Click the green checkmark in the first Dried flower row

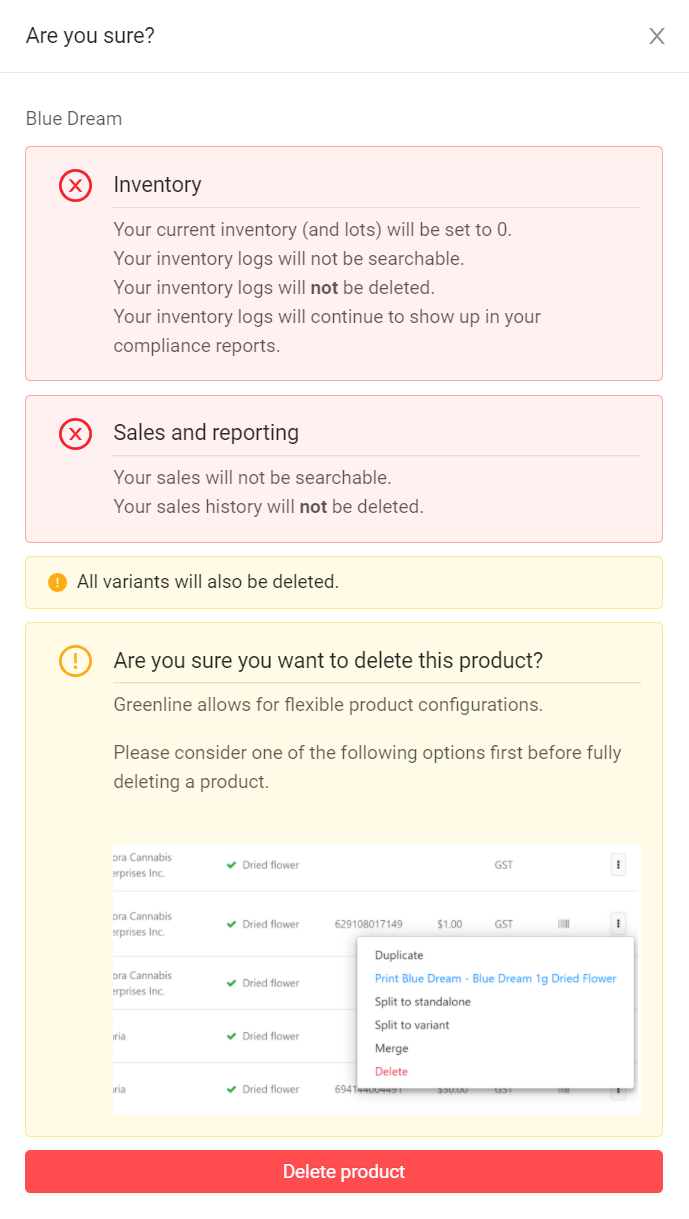pos(231,865)
